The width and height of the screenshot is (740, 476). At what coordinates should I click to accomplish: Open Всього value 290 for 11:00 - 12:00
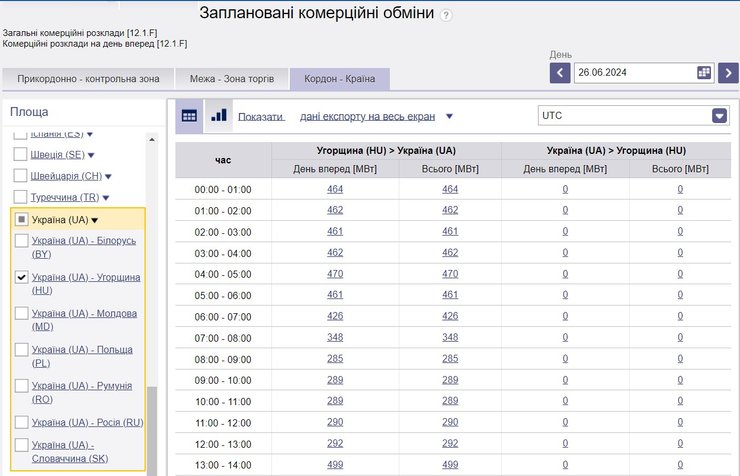coord(450,422)
